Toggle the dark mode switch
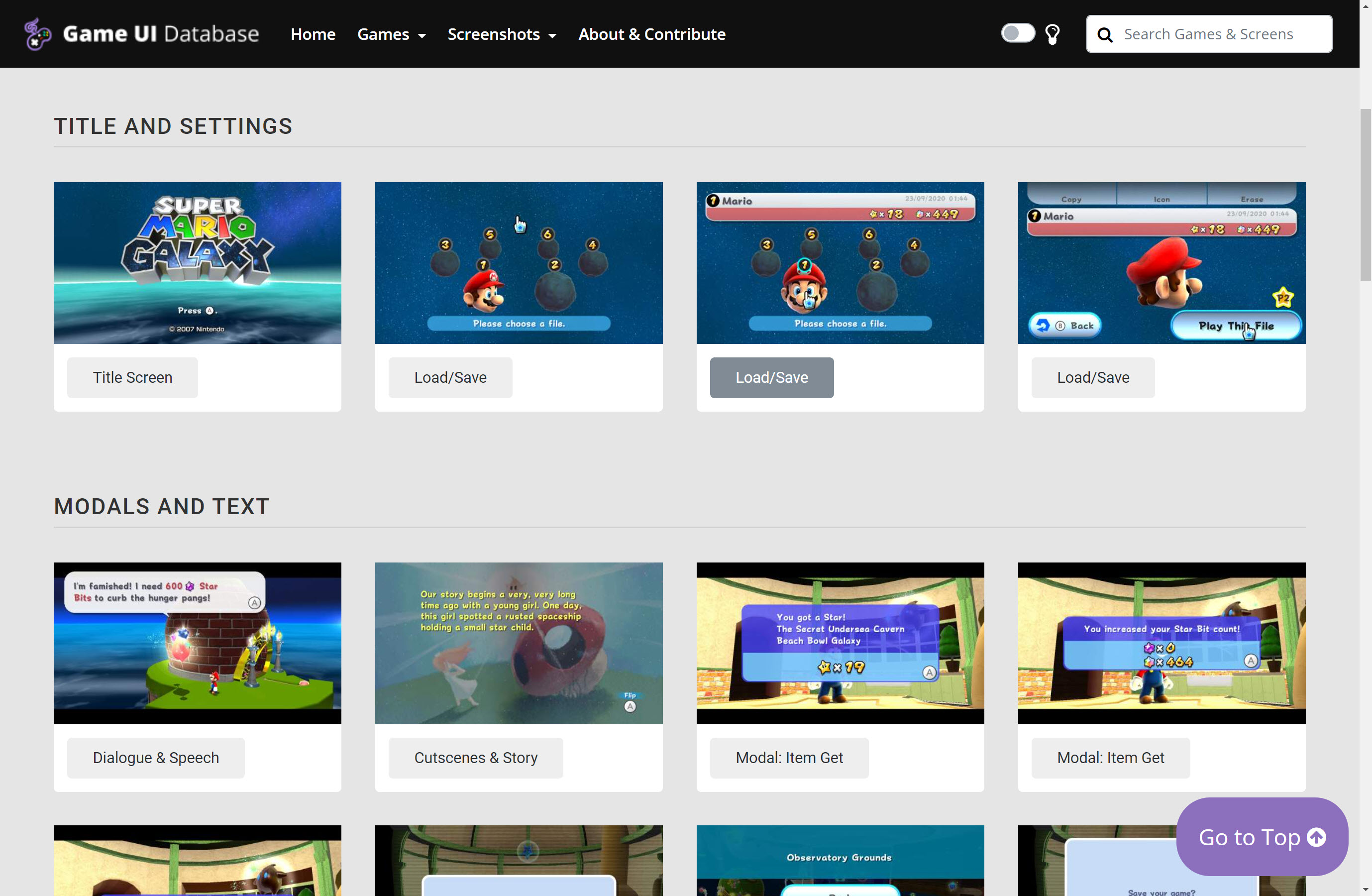Viewport: 1372px width, 896px height. coord(1018,33)
